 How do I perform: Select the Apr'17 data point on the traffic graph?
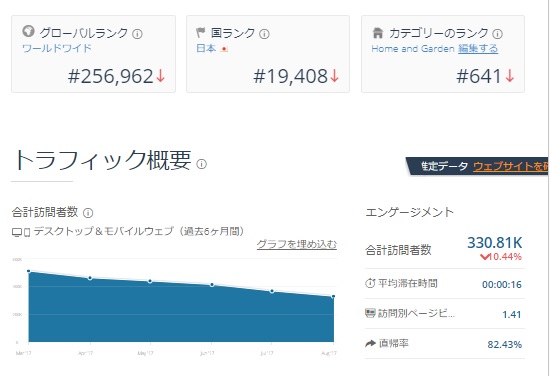point(90,278)
